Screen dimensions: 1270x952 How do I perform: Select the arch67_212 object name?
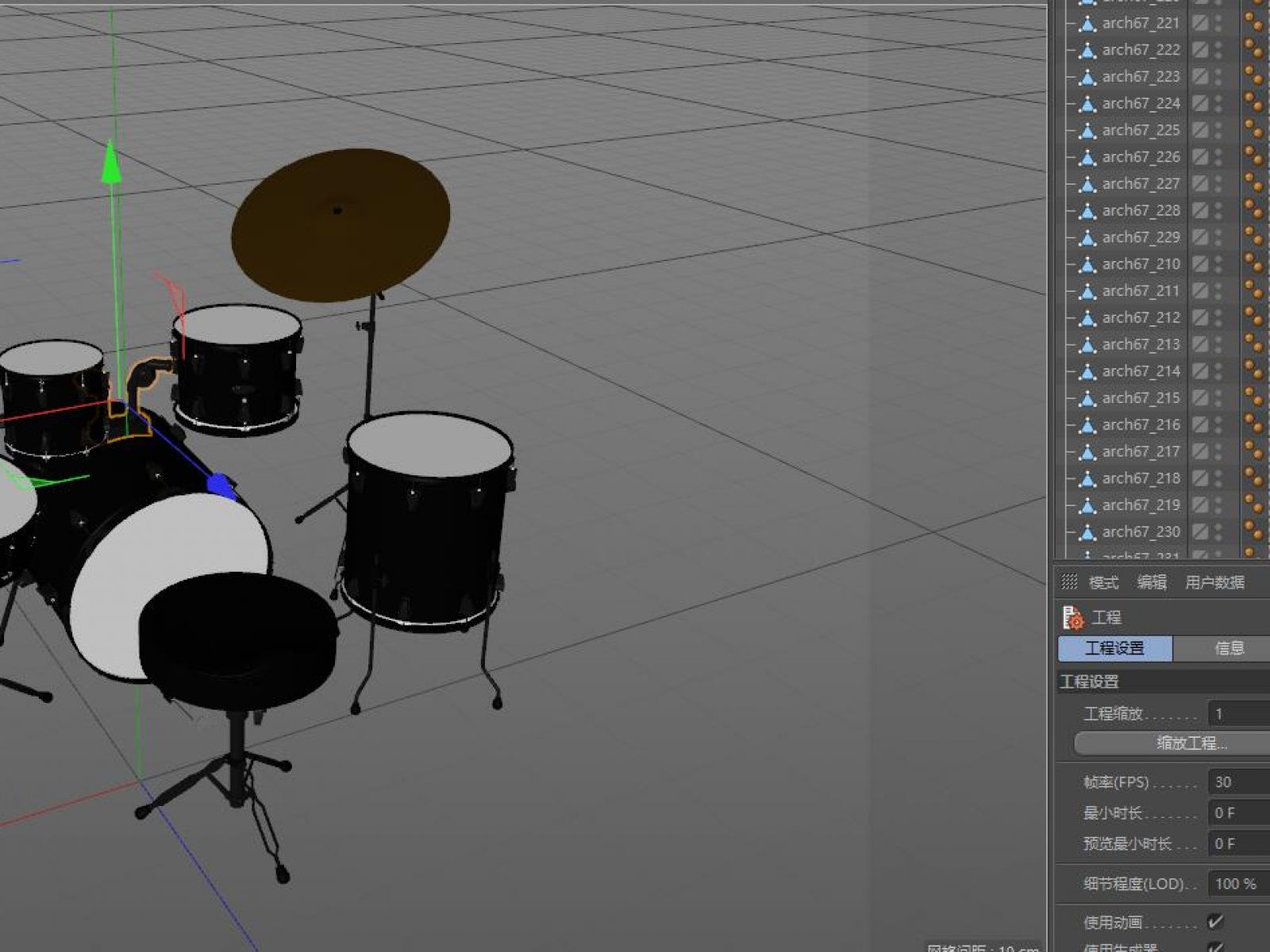click(1141, 317)
